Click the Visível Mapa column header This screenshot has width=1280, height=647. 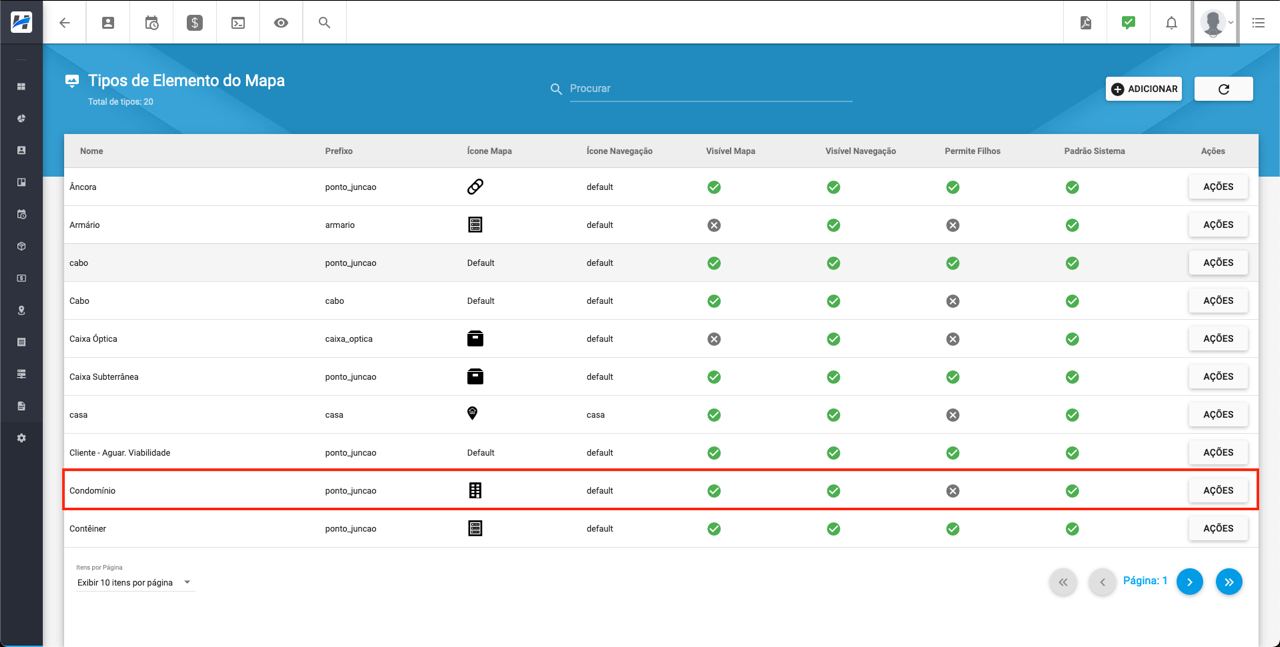(731, 151)
